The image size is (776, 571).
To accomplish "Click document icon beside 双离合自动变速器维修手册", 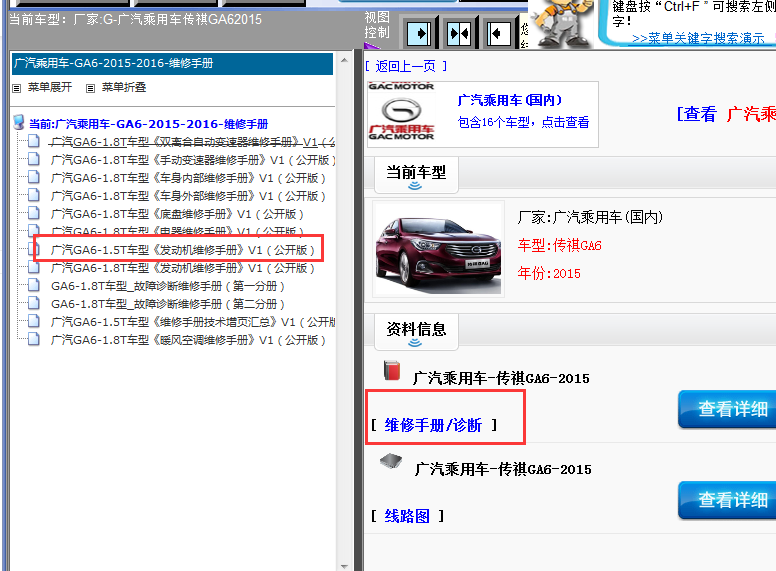I will tap(34, 142).
